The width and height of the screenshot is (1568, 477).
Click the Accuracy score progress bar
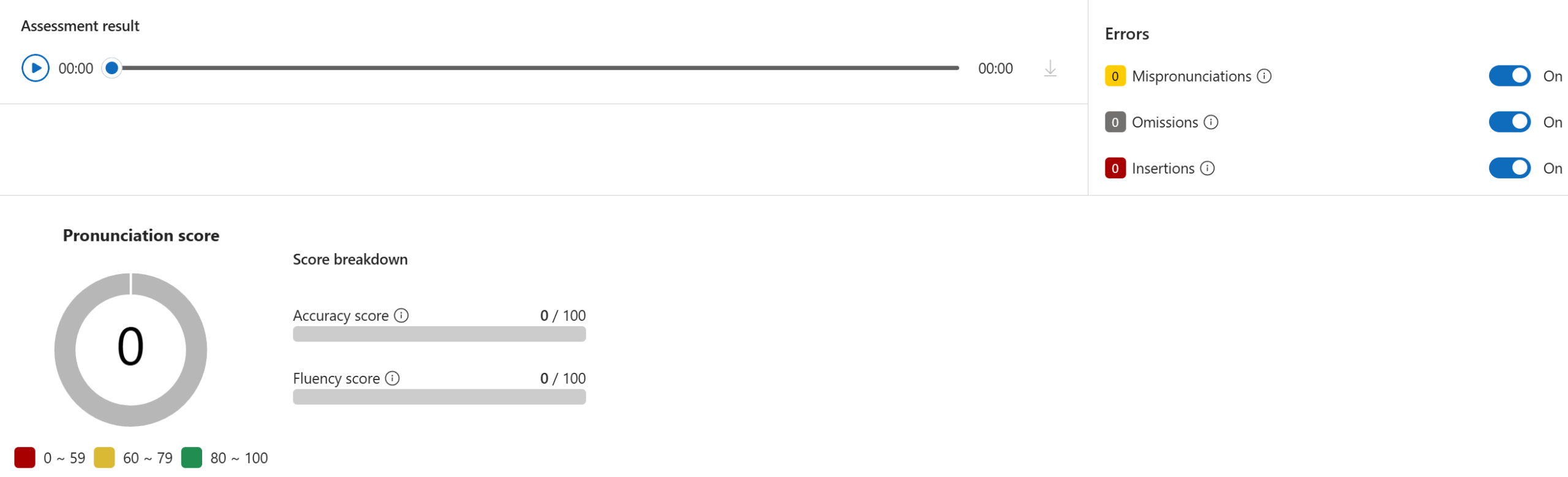[x=439, y=334]
